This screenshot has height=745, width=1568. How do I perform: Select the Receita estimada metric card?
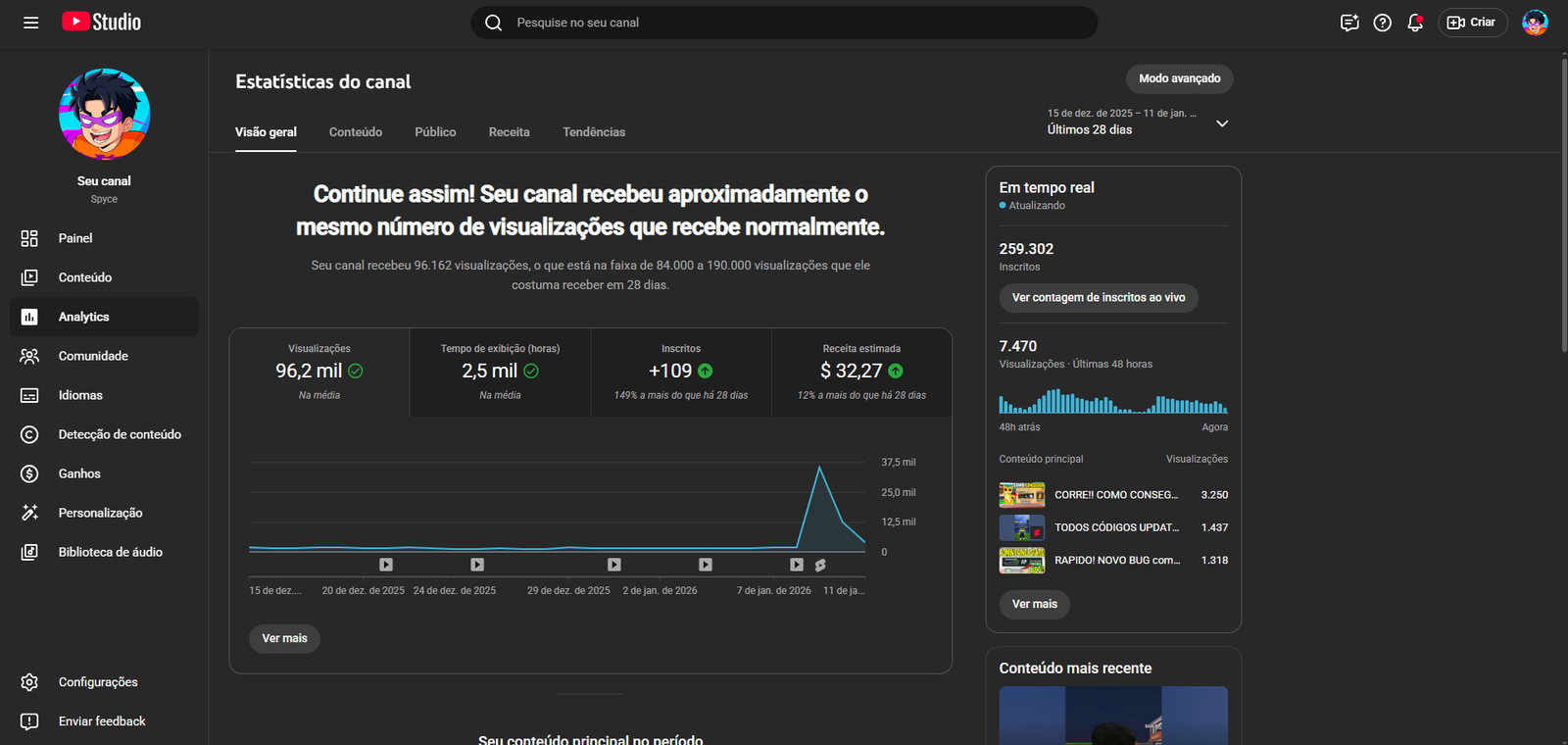coord(861,372)
